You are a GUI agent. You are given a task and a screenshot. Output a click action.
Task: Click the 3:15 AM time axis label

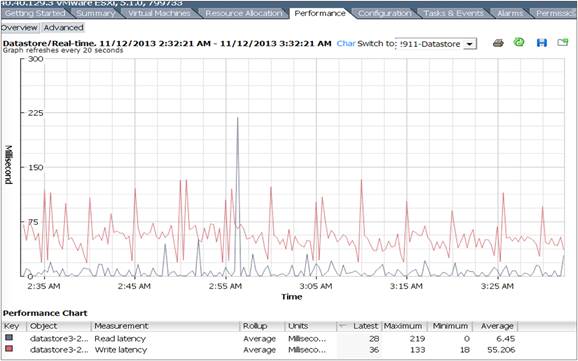click(x=406, y=286)
